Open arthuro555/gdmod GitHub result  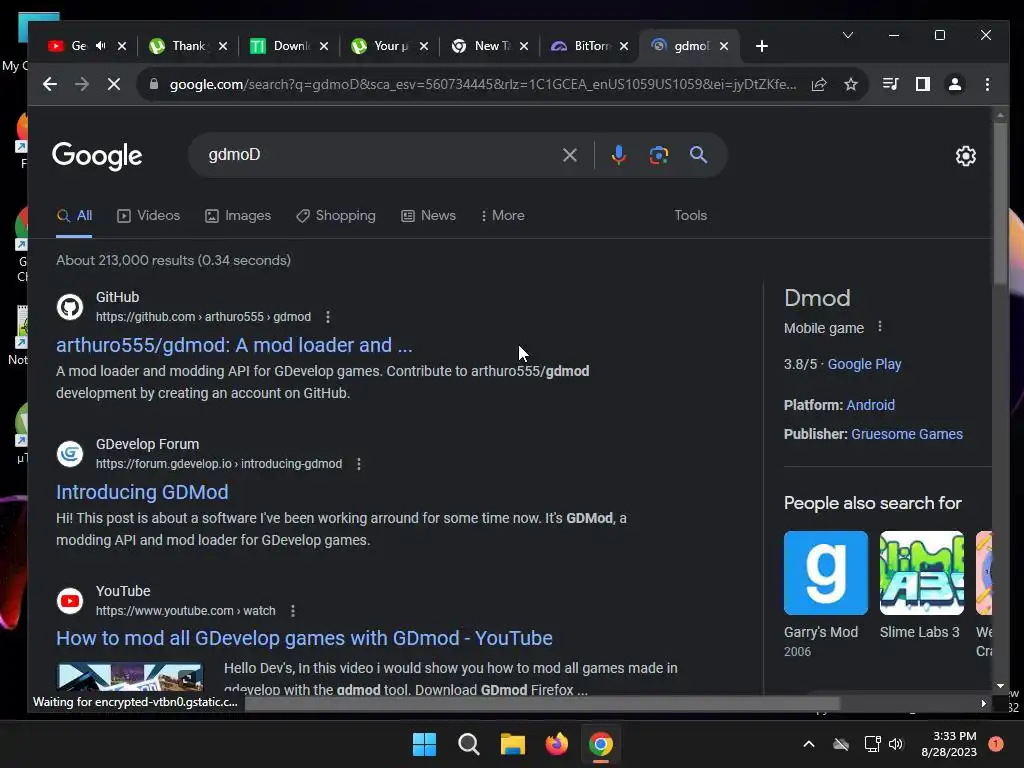(234, 345)
